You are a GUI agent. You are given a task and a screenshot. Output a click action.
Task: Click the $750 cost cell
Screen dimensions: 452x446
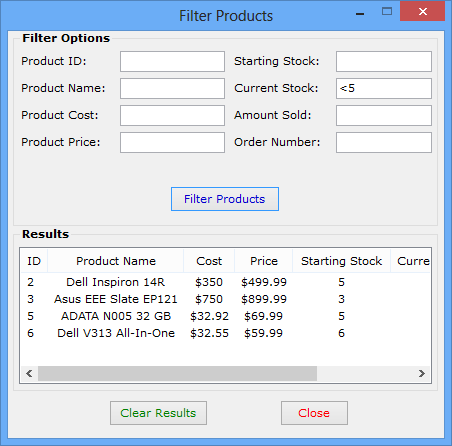[x=209, y=299]
